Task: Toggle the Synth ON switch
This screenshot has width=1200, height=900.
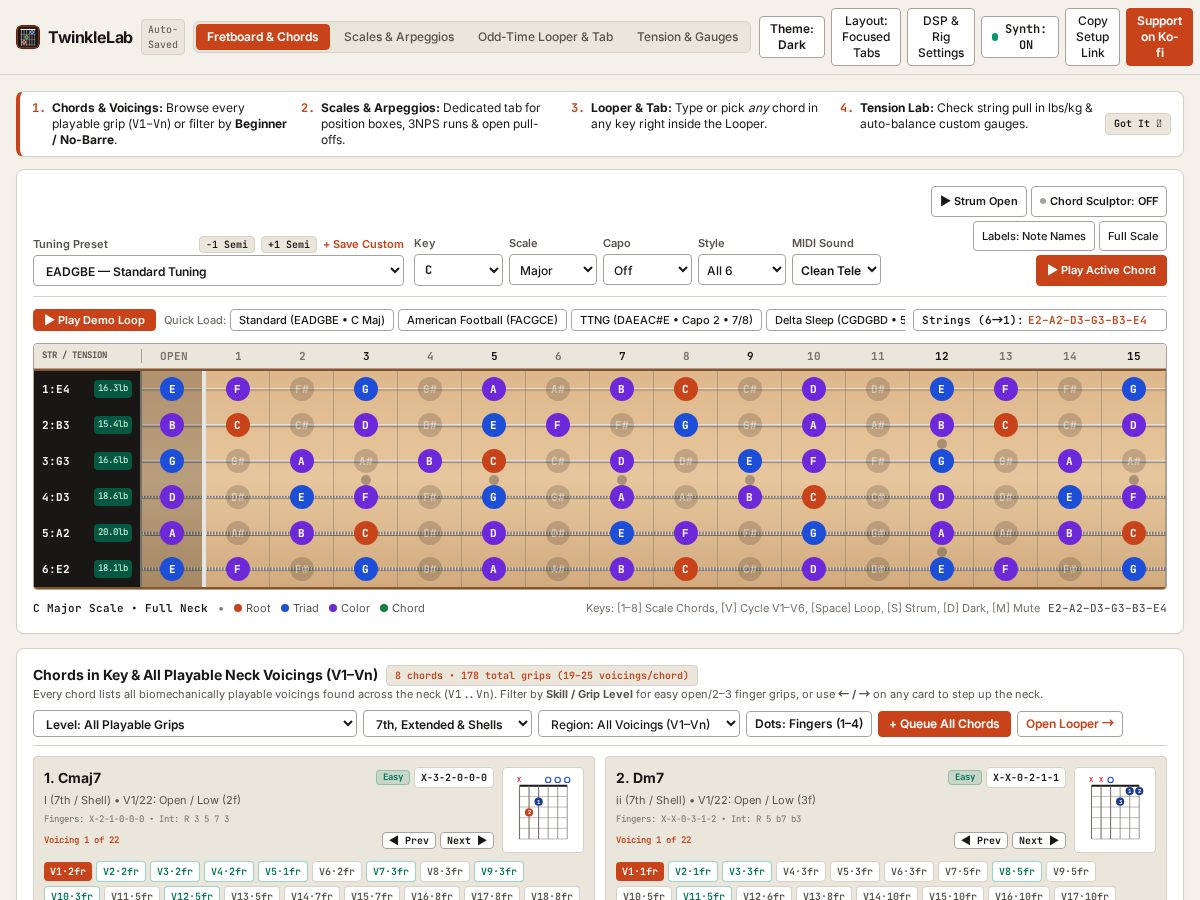Action: 1020,37
